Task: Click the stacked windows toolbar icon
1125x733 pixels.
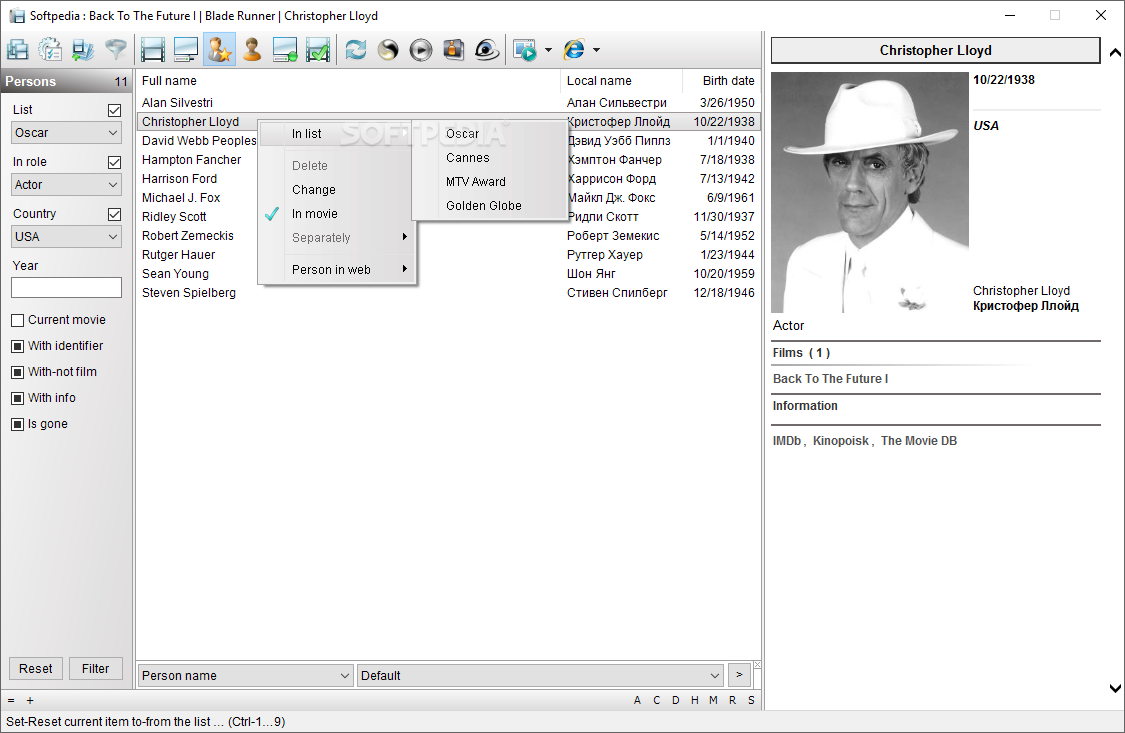Action: pyautogui.click(x=17, y=49)
